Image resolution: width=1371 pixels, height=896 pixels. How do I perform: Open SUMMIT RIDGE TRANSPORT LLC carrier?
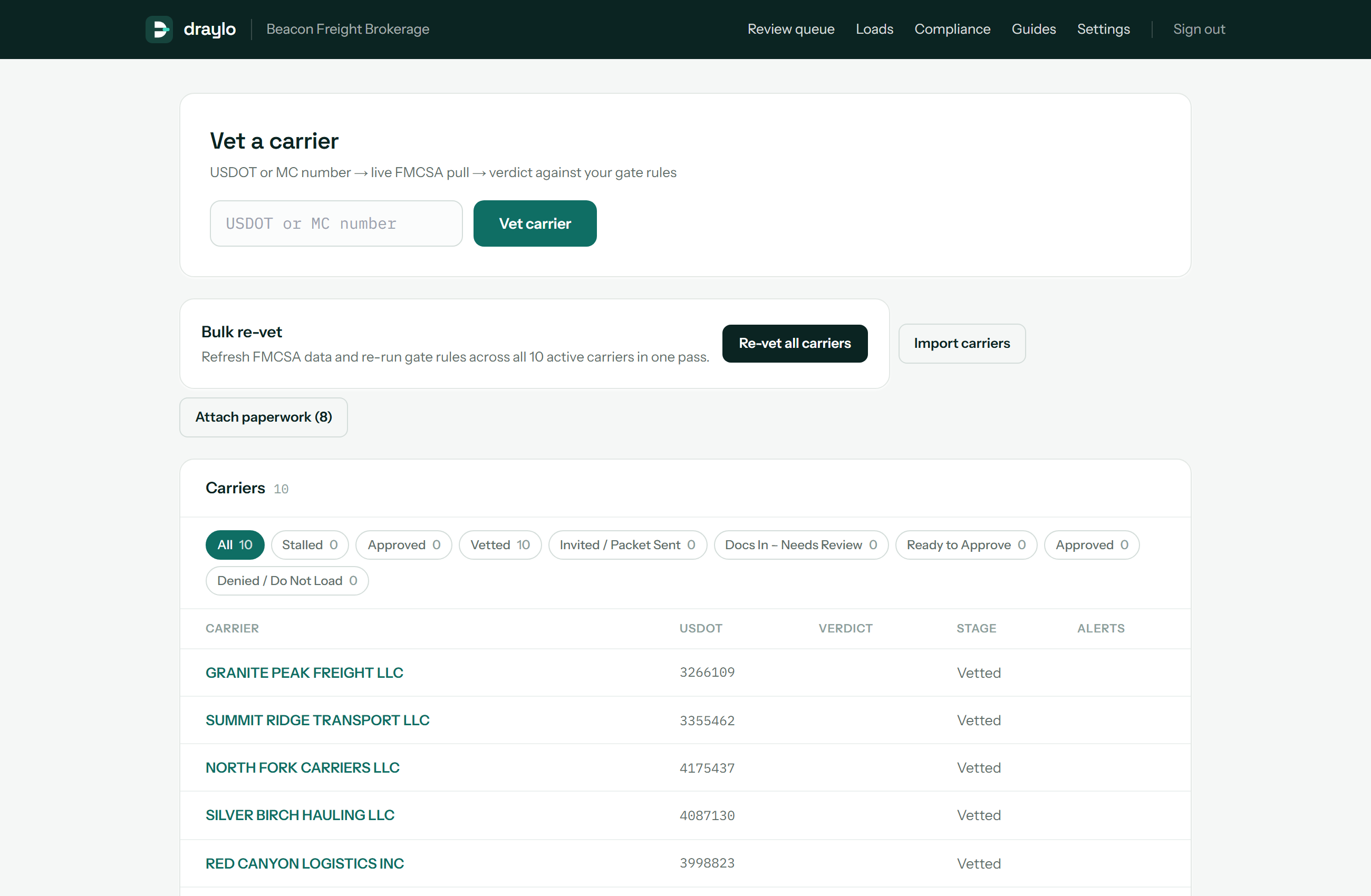[317, 720]
